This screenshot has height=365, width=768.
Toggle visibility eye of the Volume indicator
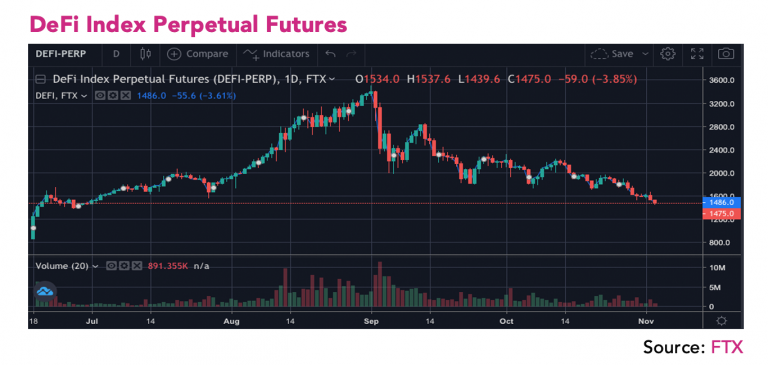pos(111,266)
